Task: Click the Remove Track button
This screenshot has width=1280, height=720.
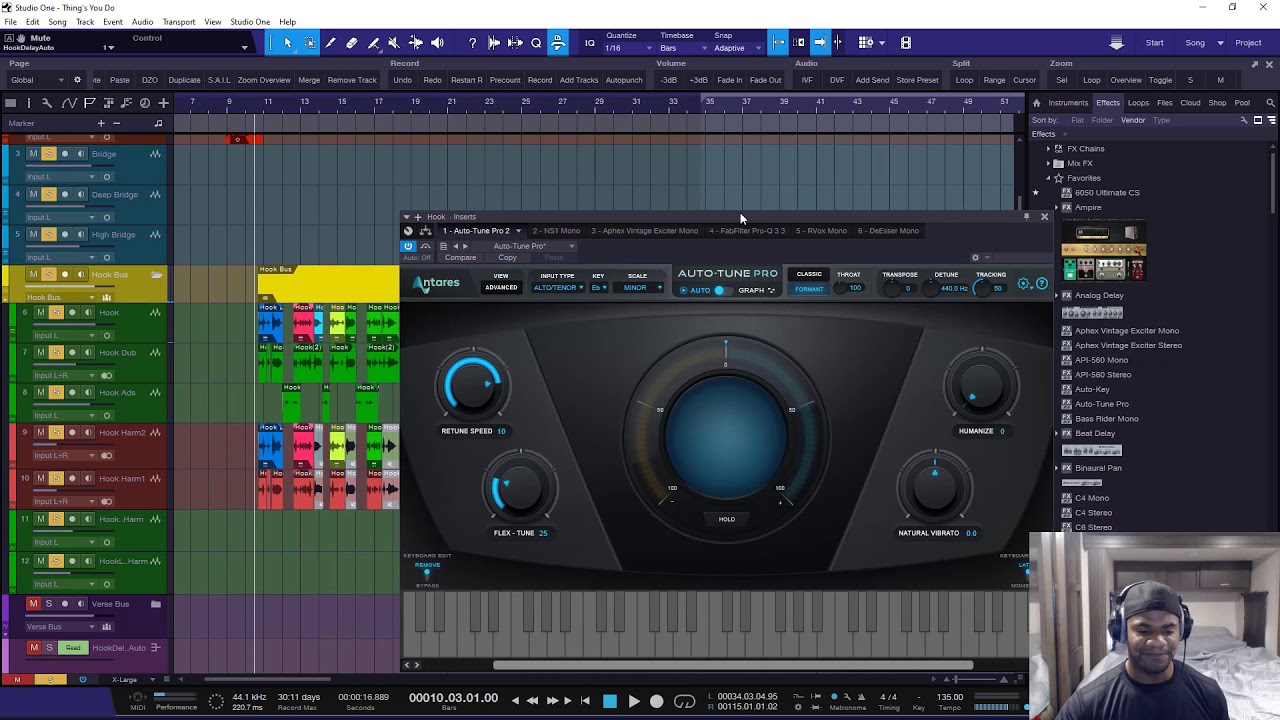Action: tap(352, 80)
